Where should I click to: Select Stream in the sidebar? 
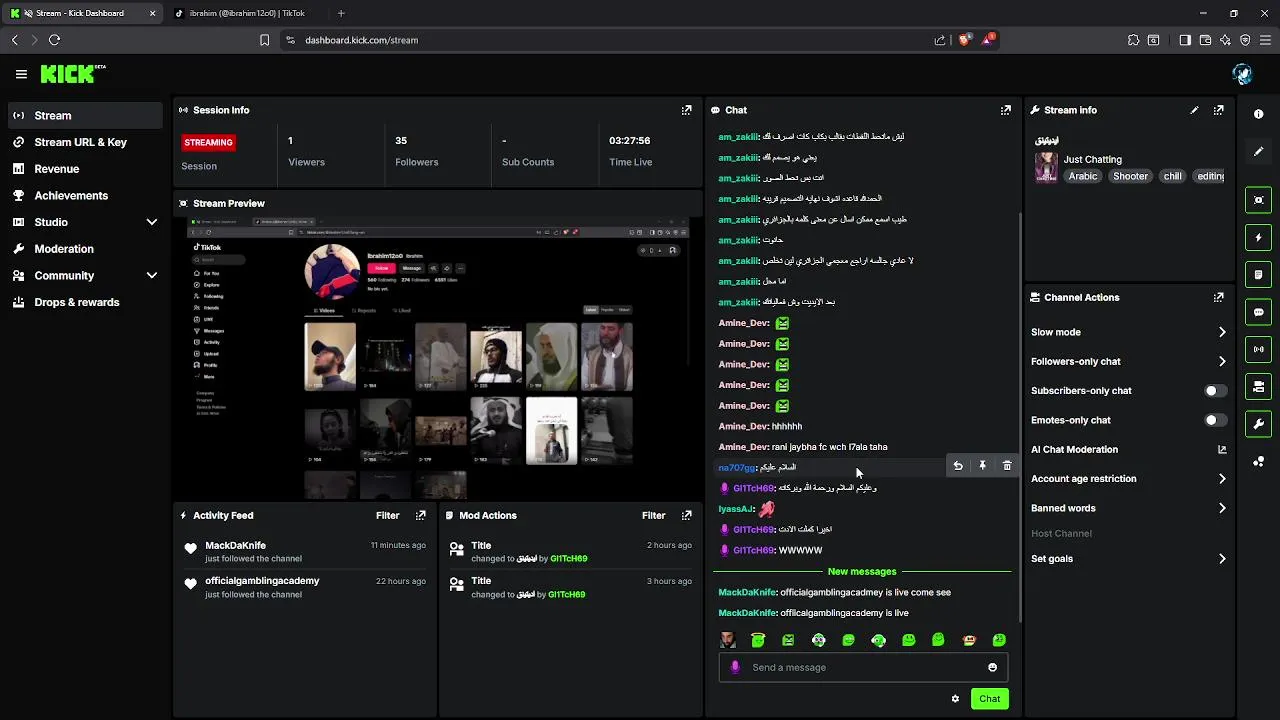[x=84, y=115]
